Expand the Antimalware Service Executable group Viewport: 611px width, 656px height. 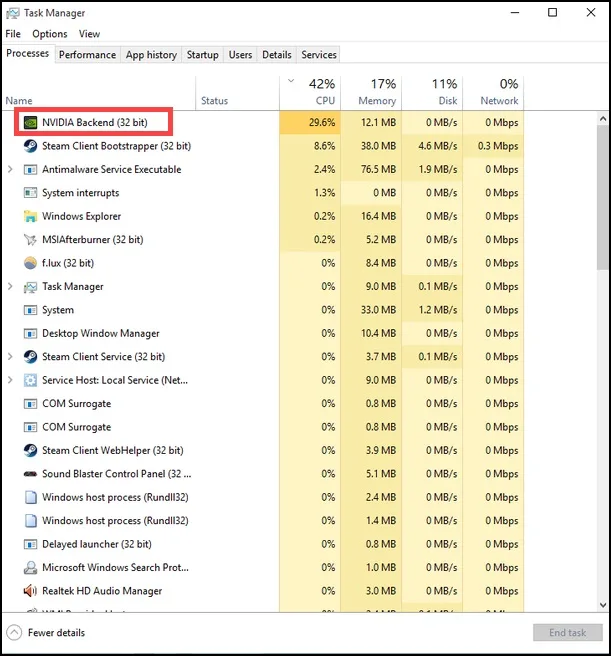pos(10,169)
